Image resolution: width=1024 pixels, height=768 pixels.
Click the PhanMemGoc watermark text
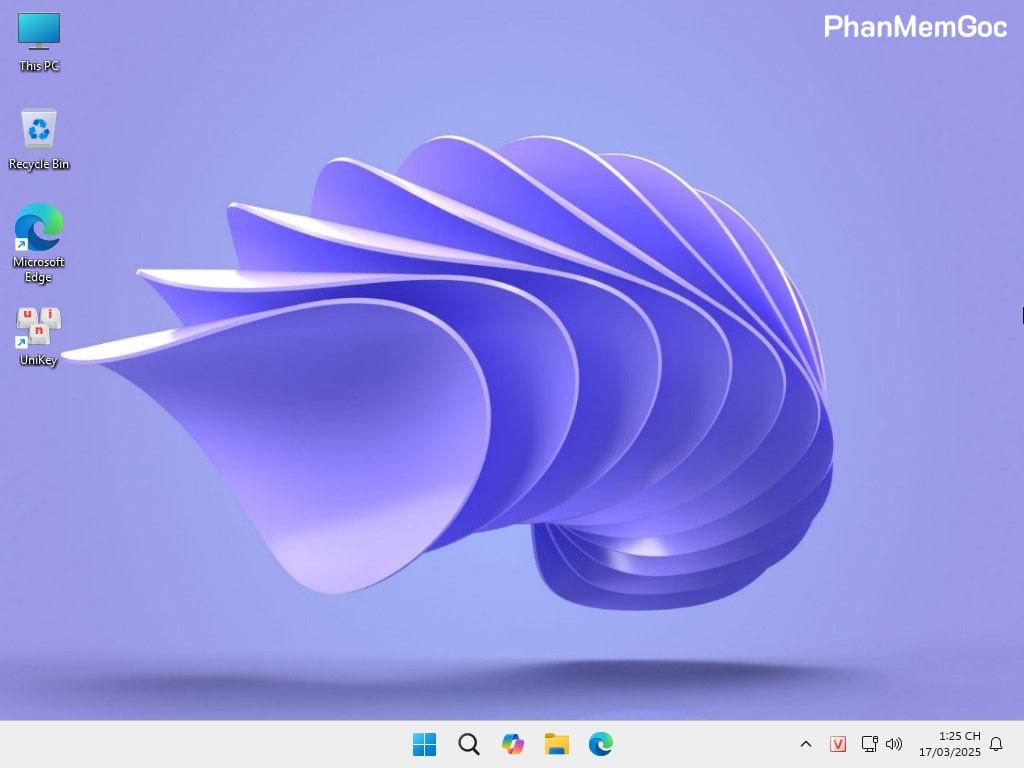(915, 27)
